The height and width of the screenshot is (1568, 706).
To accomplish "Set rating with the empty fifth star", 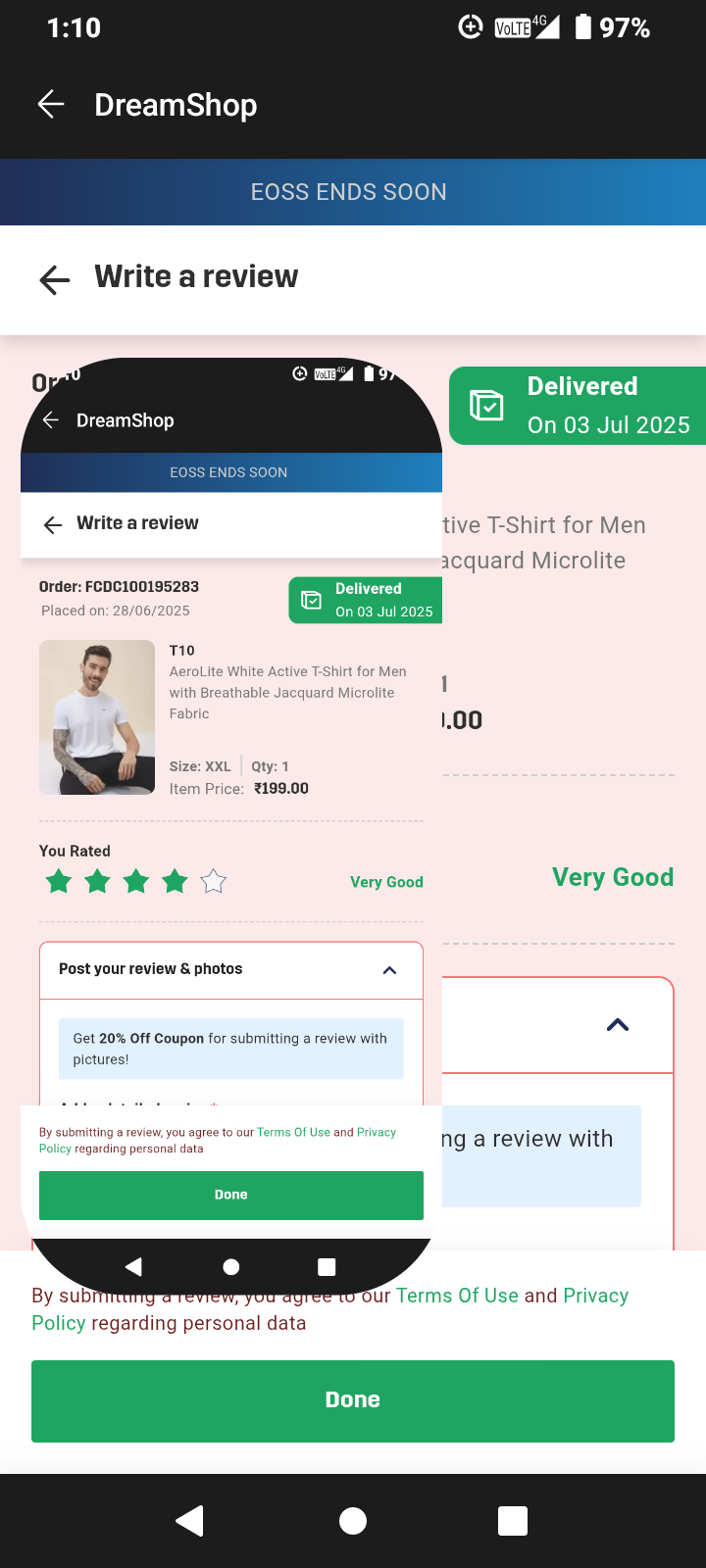I will (x=214, y=881).
